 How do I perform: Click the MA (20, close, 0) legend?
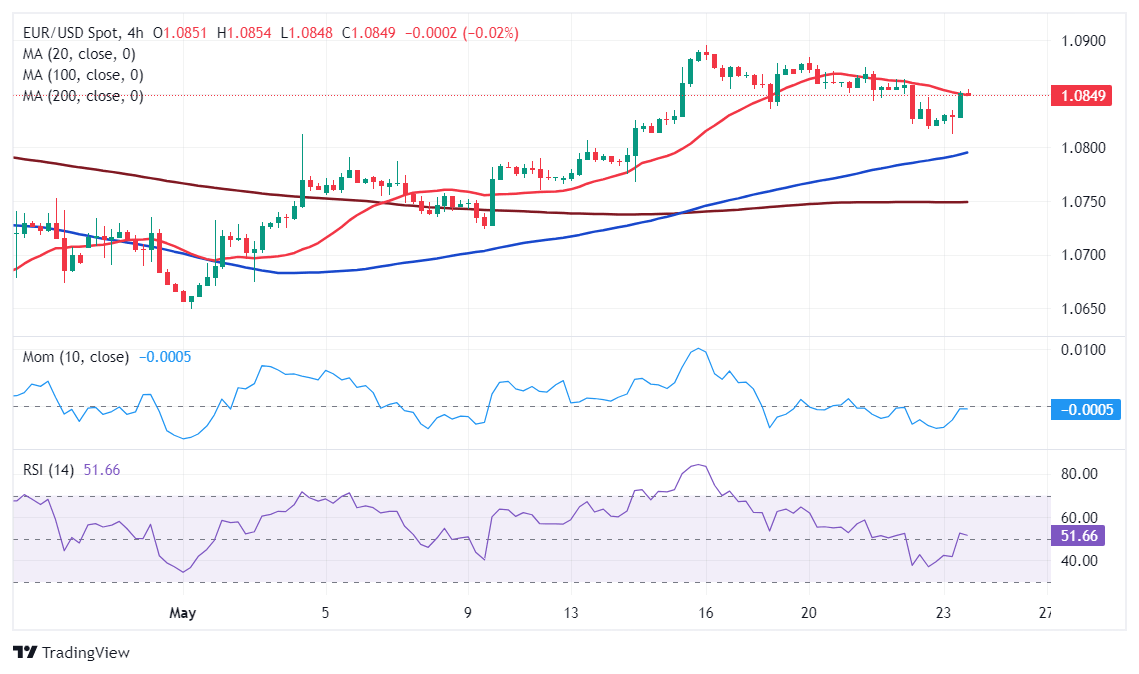tap(78, 54)
